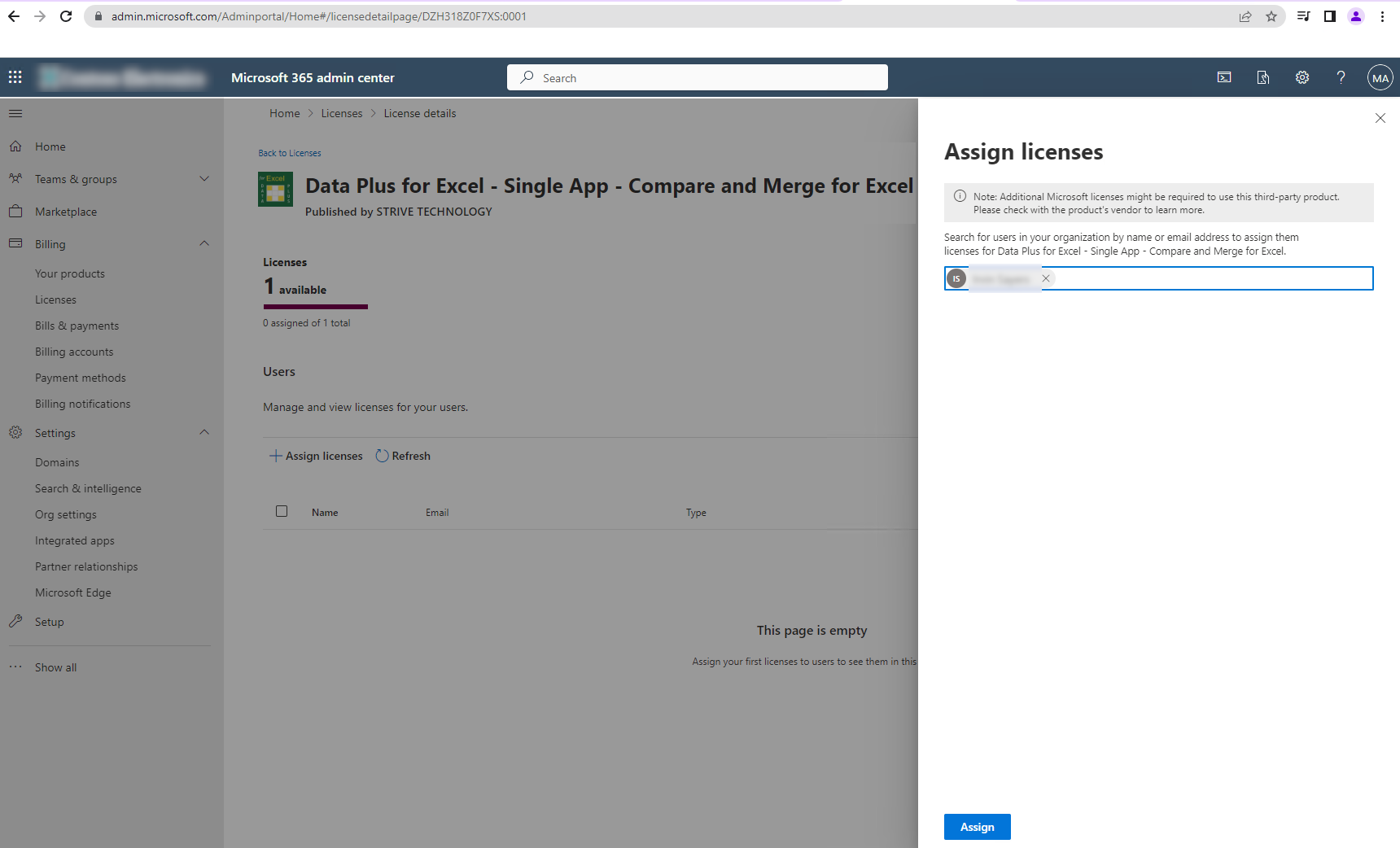Viewport: 1400px width, 848px height.
Task: Click the Assign button
Action: coord(977,827)
